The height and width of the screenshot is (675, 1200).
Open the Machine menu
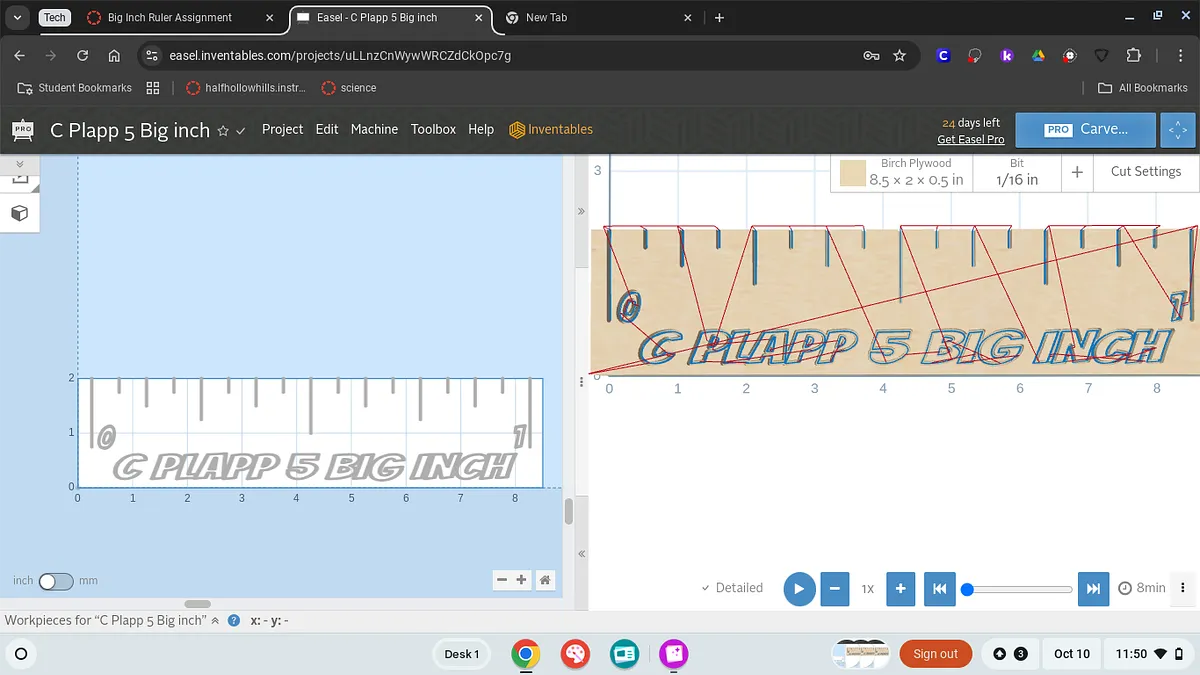374,129
